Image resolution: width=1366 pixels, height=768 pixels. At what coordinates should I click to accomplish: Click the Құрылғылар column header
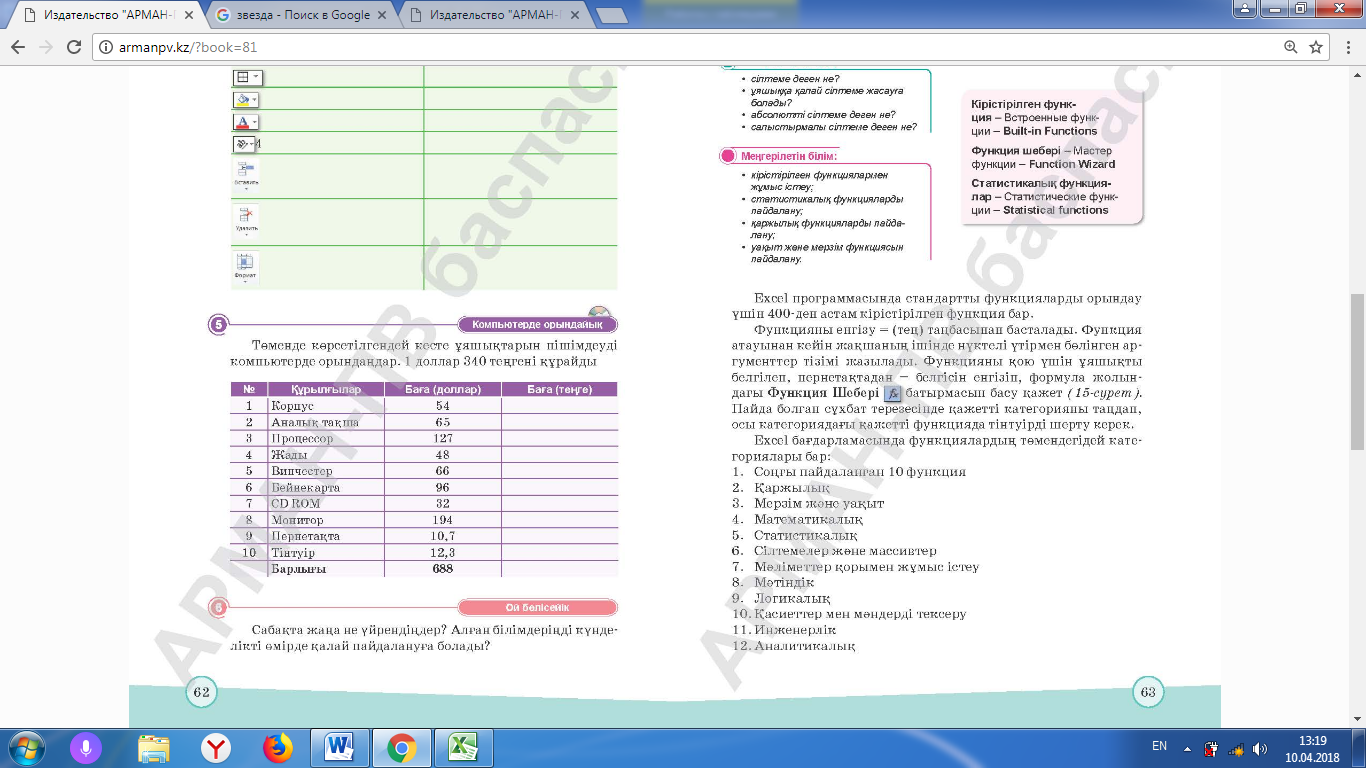(x=325, y=389)
